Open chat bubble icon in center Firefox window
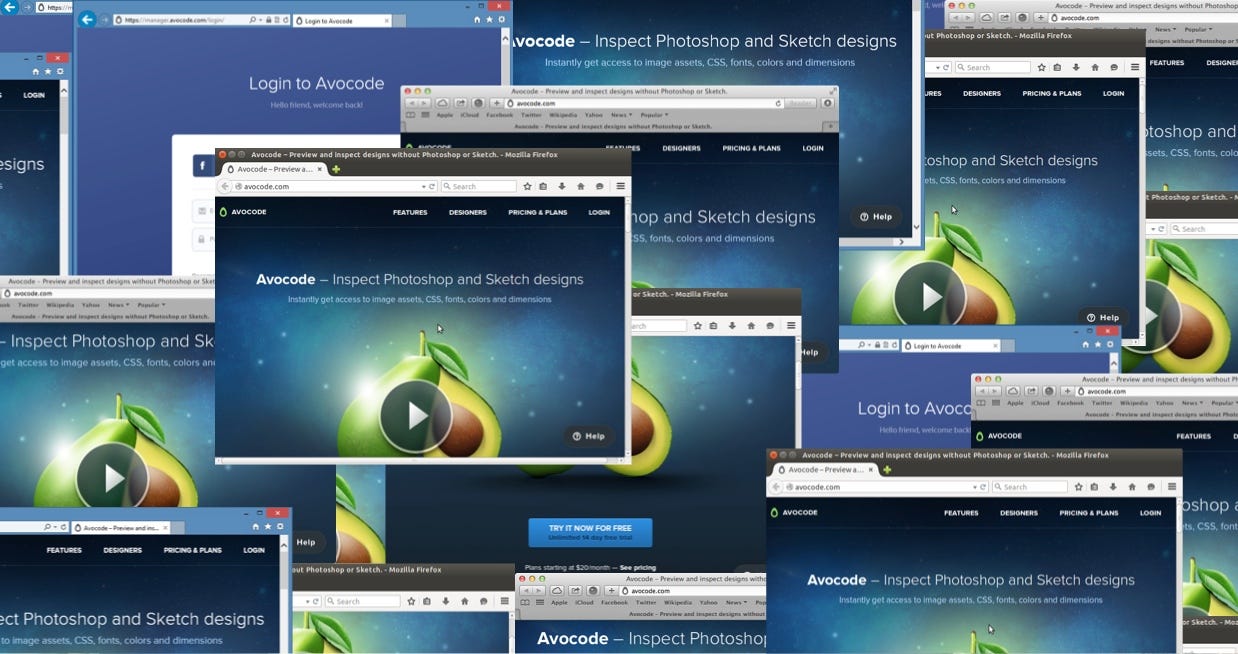Screen dimensions: 1238x654 pyautogui.click(x=600, y=186)
